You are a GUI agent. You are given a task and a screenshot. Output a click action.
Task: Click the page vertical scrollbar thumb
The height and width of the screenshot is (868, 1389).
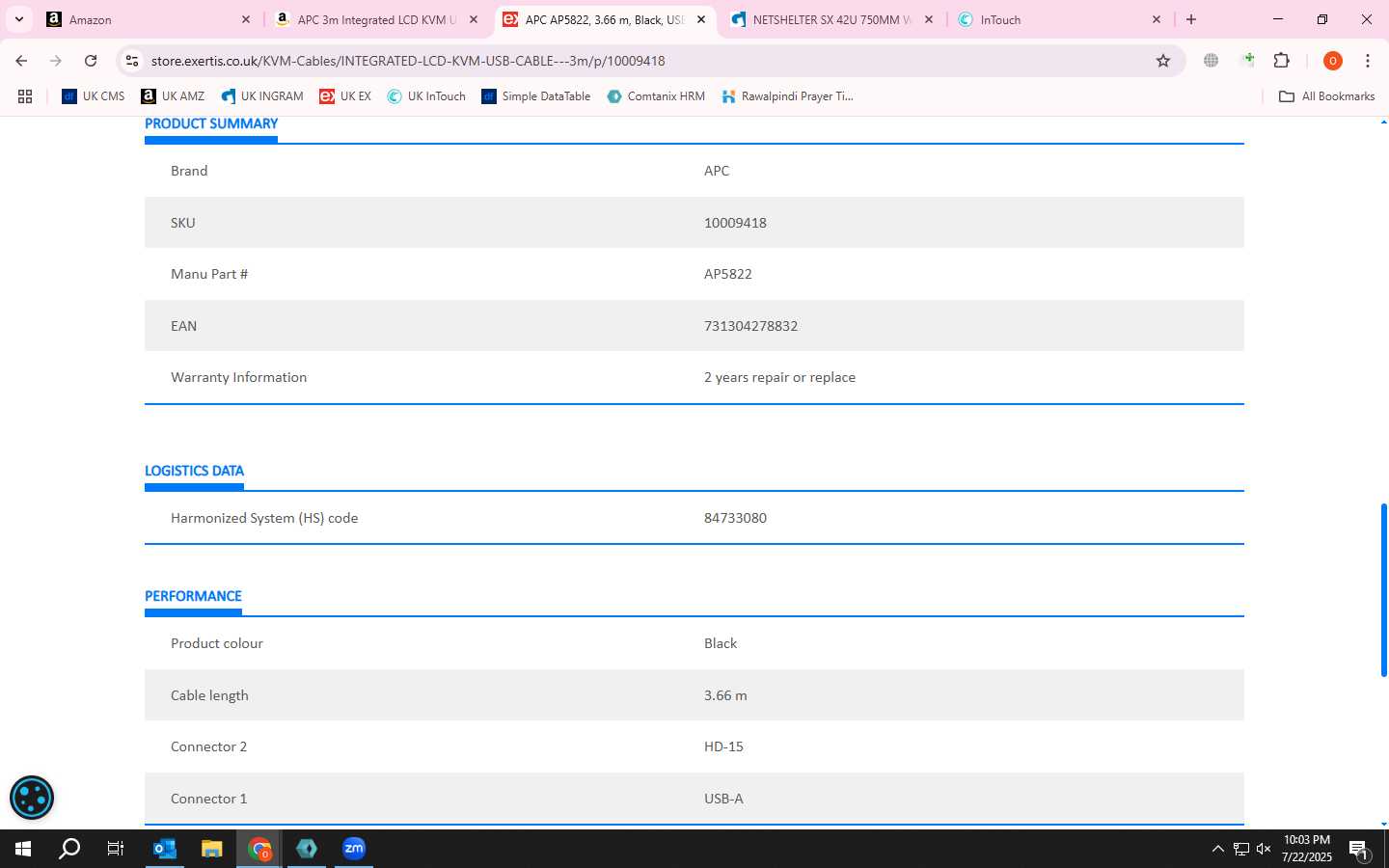click(1384, 590)
